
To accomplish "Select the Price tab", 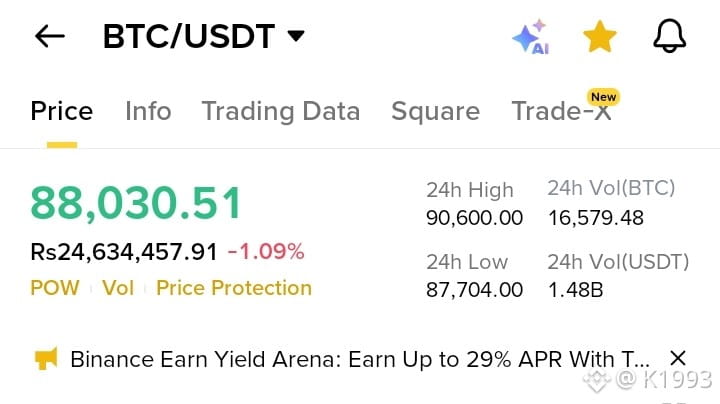I will pyautogui.click(x=62, y=111).
